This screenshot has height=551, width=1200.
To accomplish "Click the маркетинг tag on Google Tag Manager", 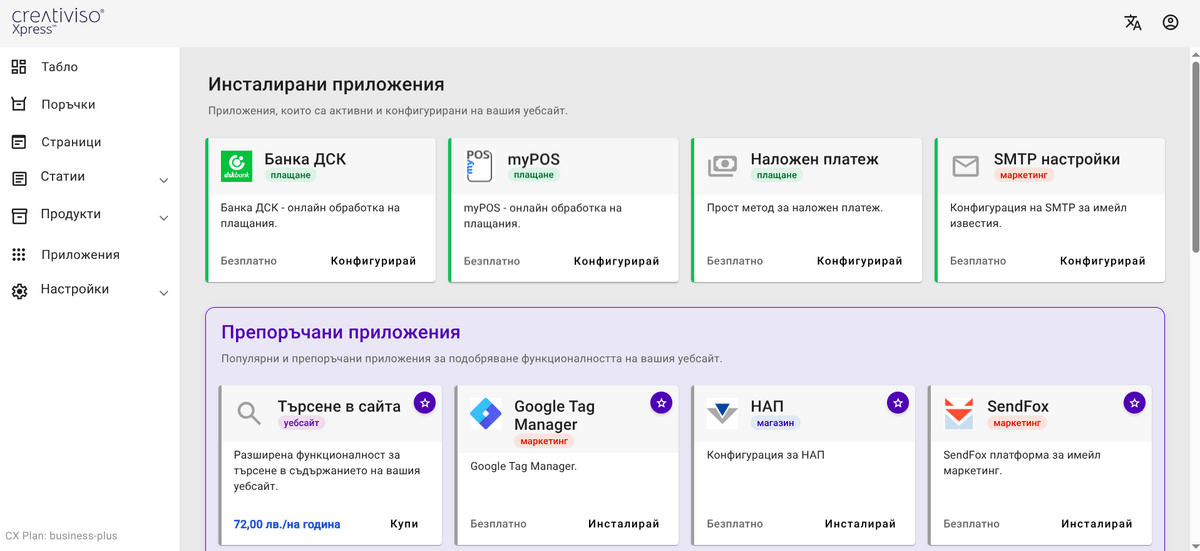I will click(544, 441).
